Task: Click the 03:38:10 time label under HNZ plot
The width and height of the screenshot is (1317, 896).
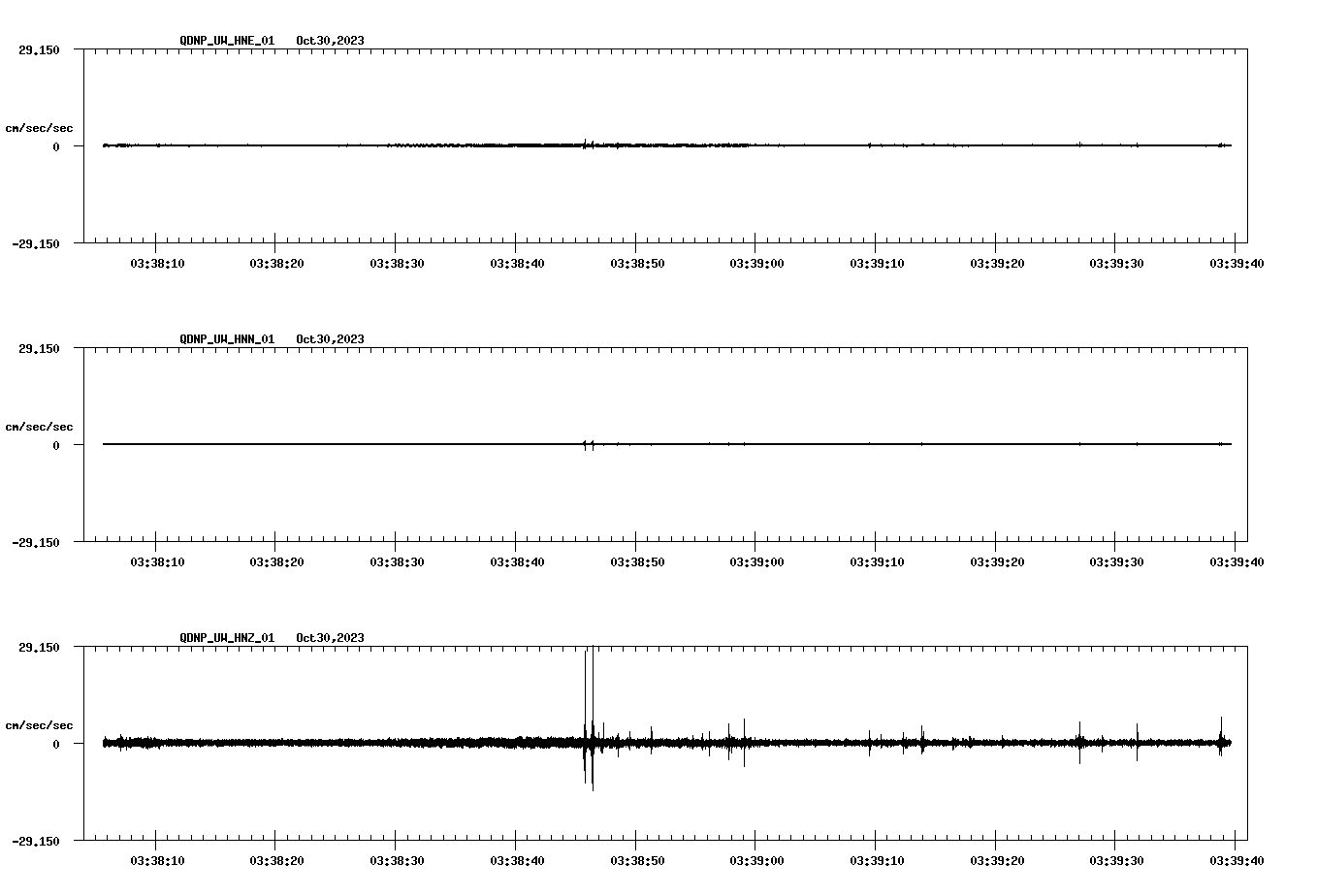Action: pos(156,860)
